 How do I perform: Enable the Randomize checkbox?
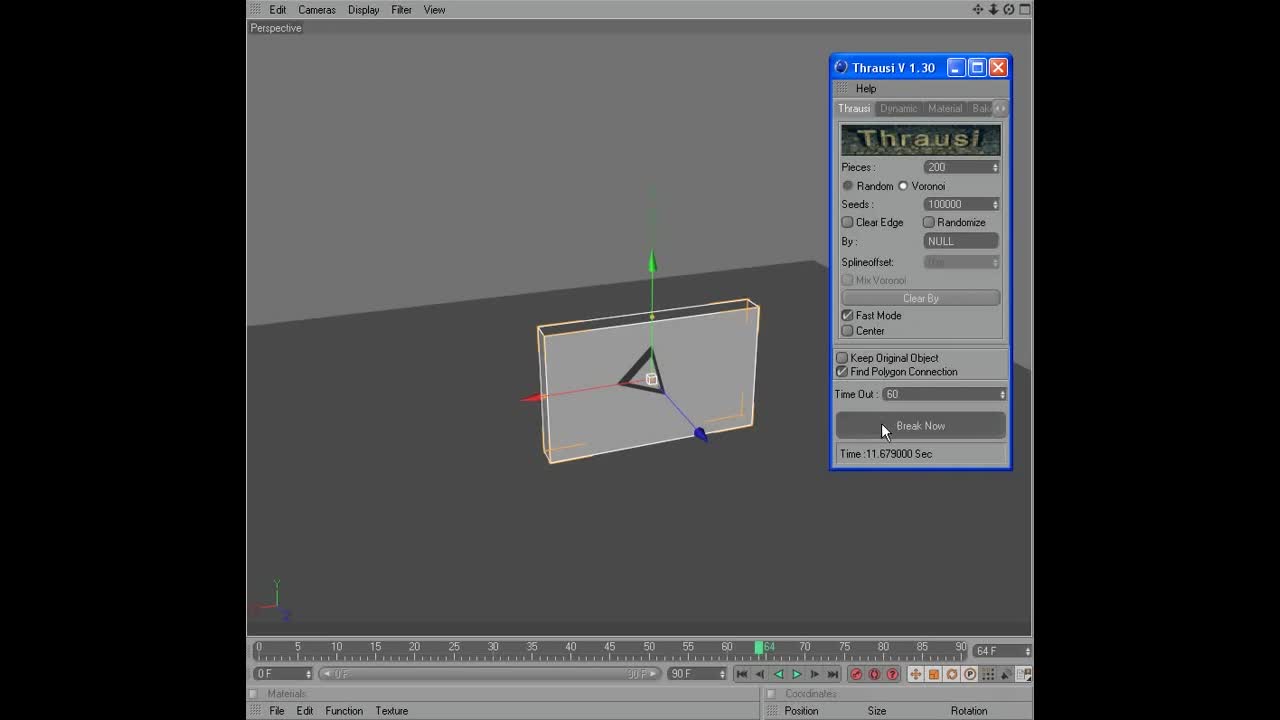click(929, 222)
